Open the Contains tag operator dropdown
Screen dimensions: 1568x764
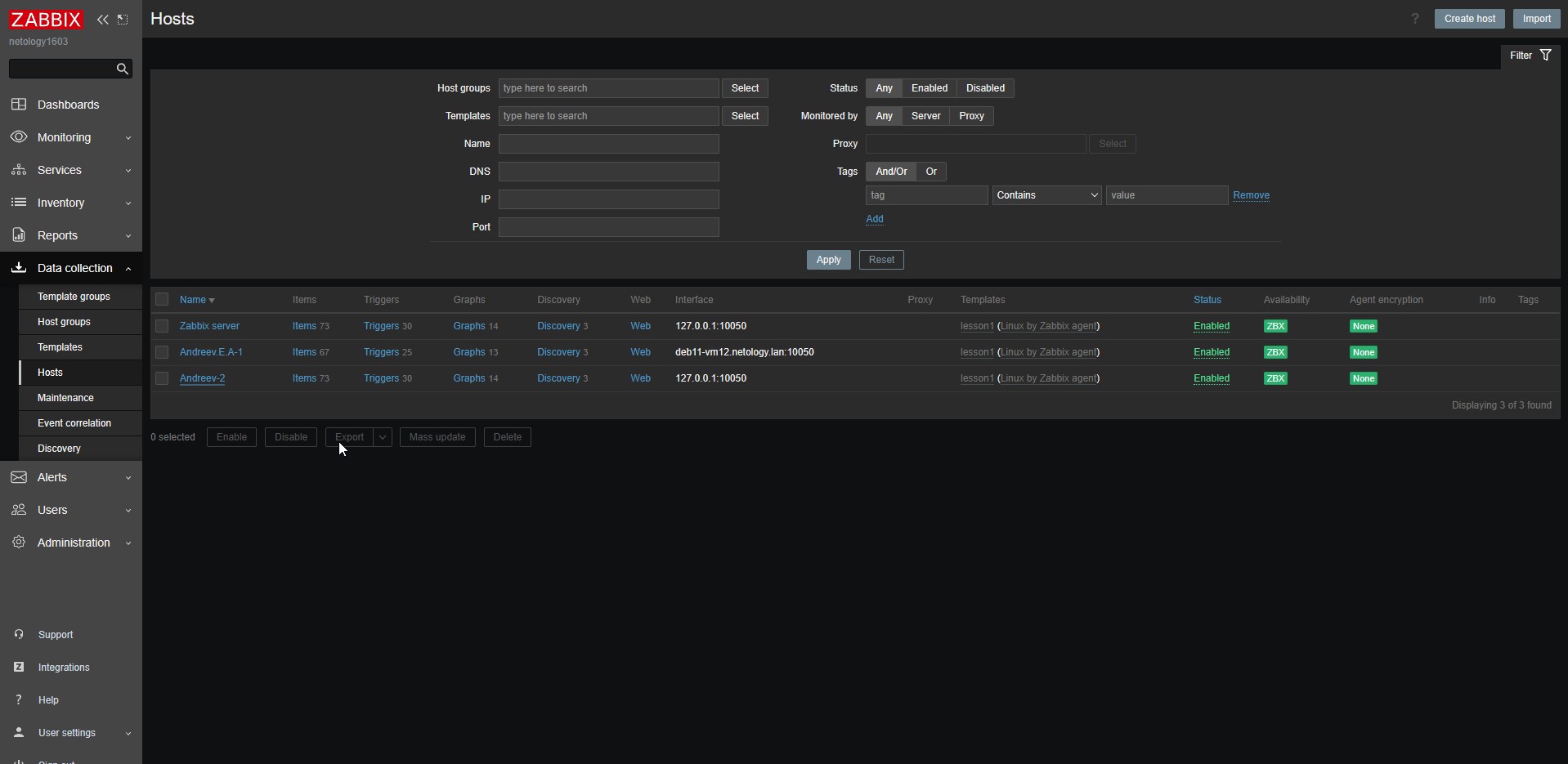[1046, 195]
